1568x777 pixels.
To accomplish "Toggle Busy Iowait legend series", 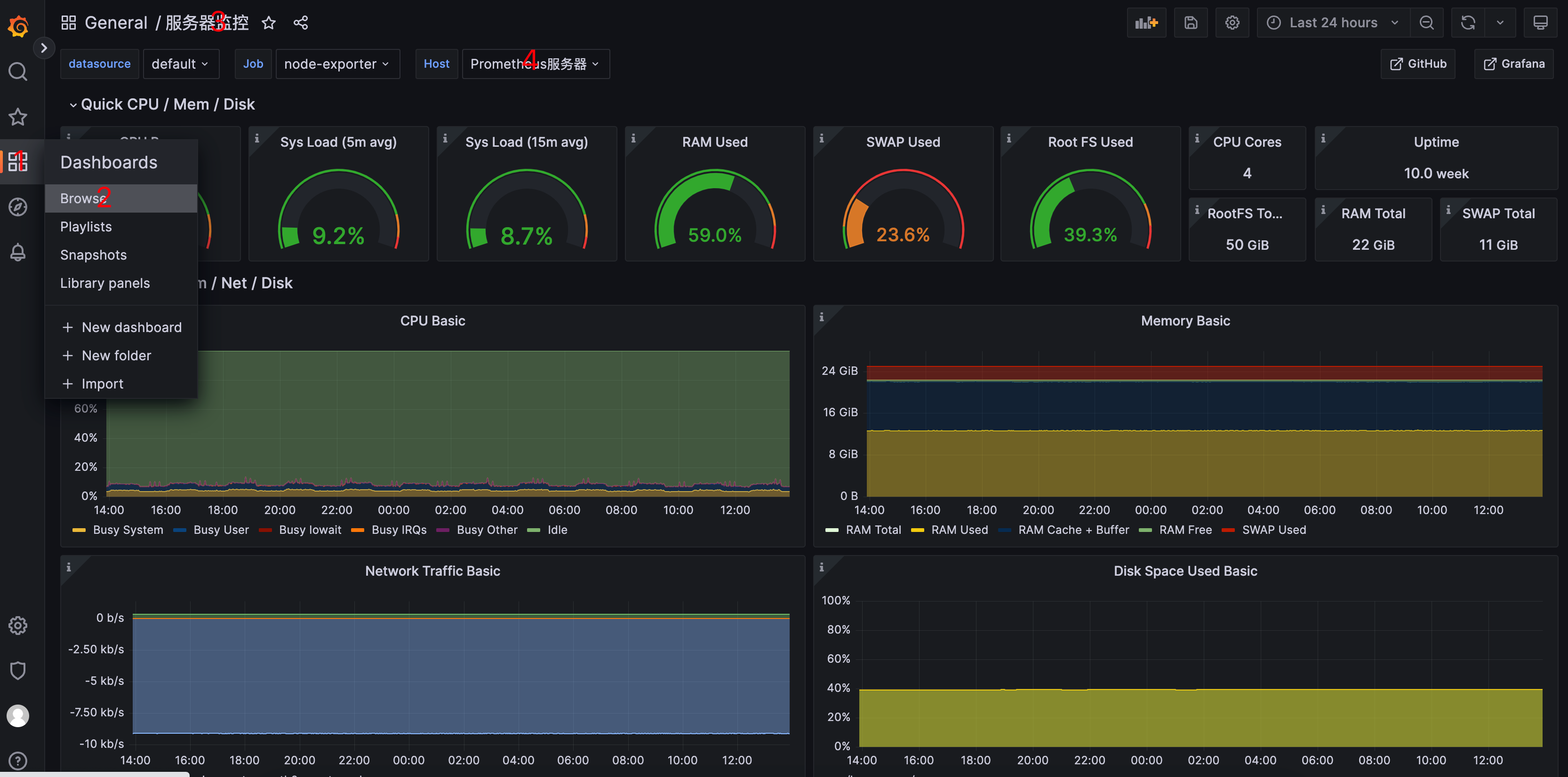I will (310, 530).
